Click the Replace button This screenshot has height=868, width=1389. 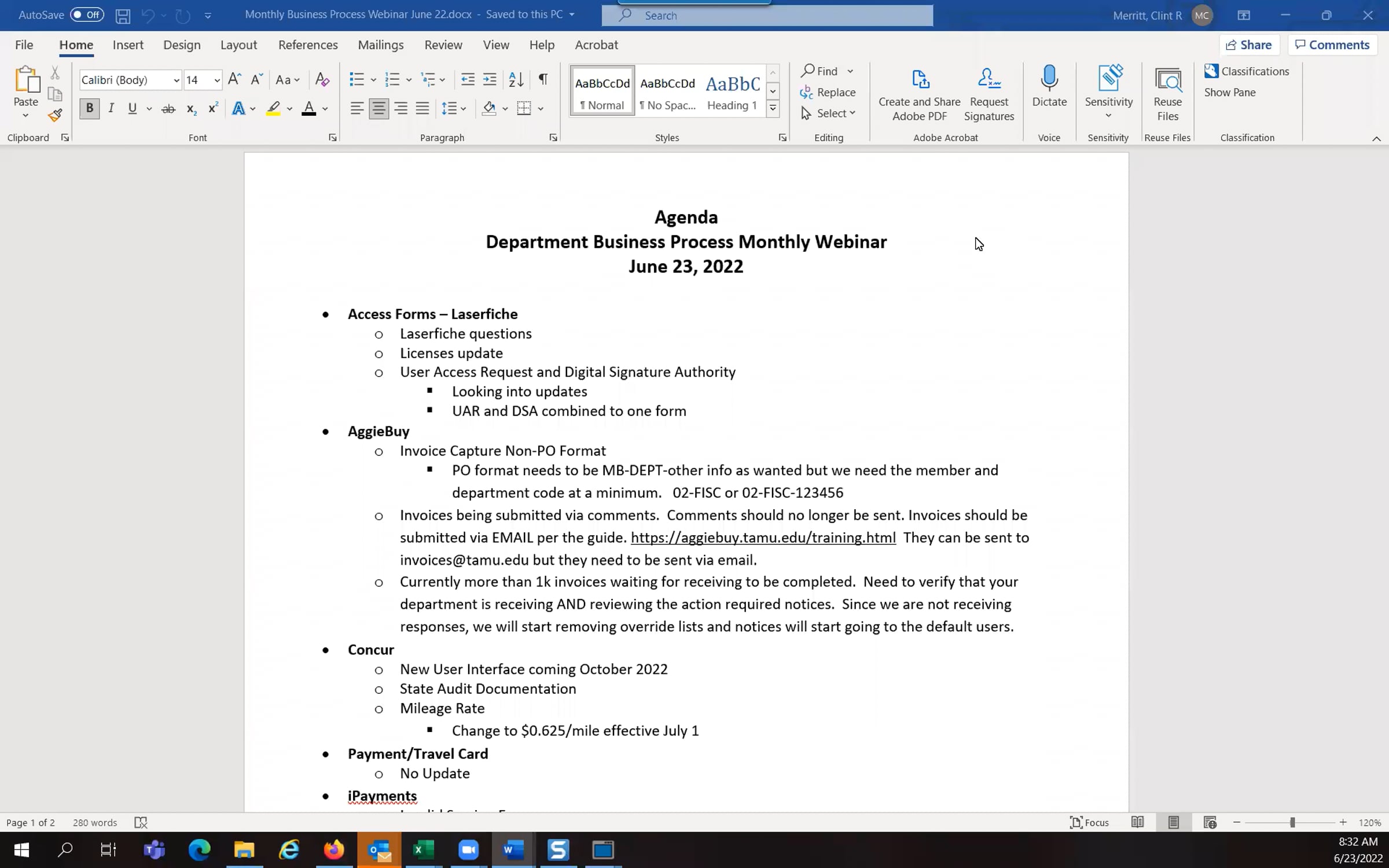click(x=828, y=93)
